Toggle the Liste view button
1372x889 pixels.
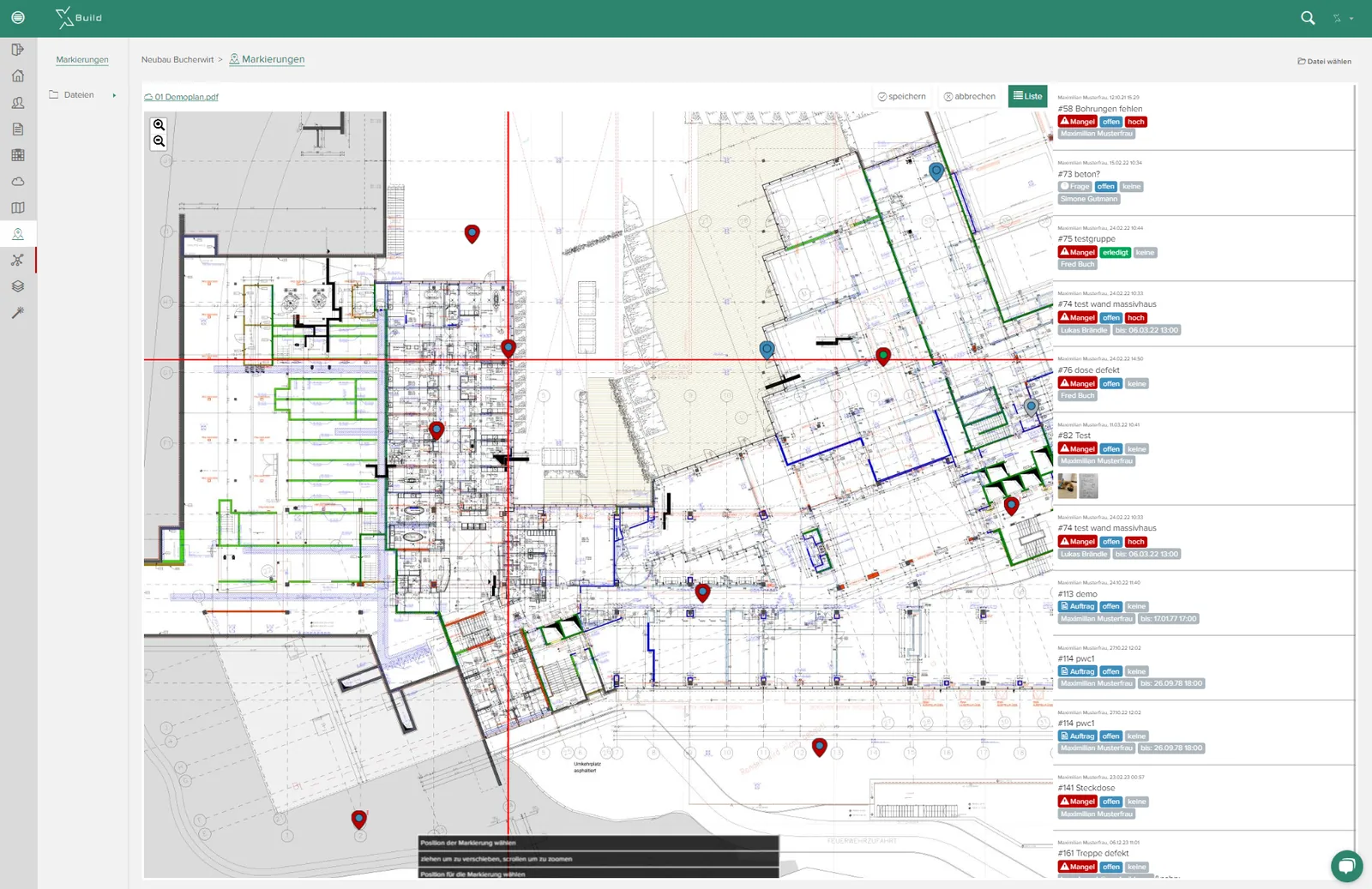(1027, 96)
